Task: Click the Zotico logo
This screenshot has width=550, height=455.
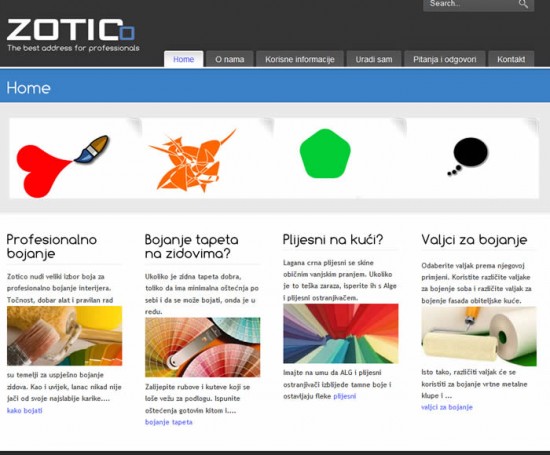Action: tap(71, 29)
